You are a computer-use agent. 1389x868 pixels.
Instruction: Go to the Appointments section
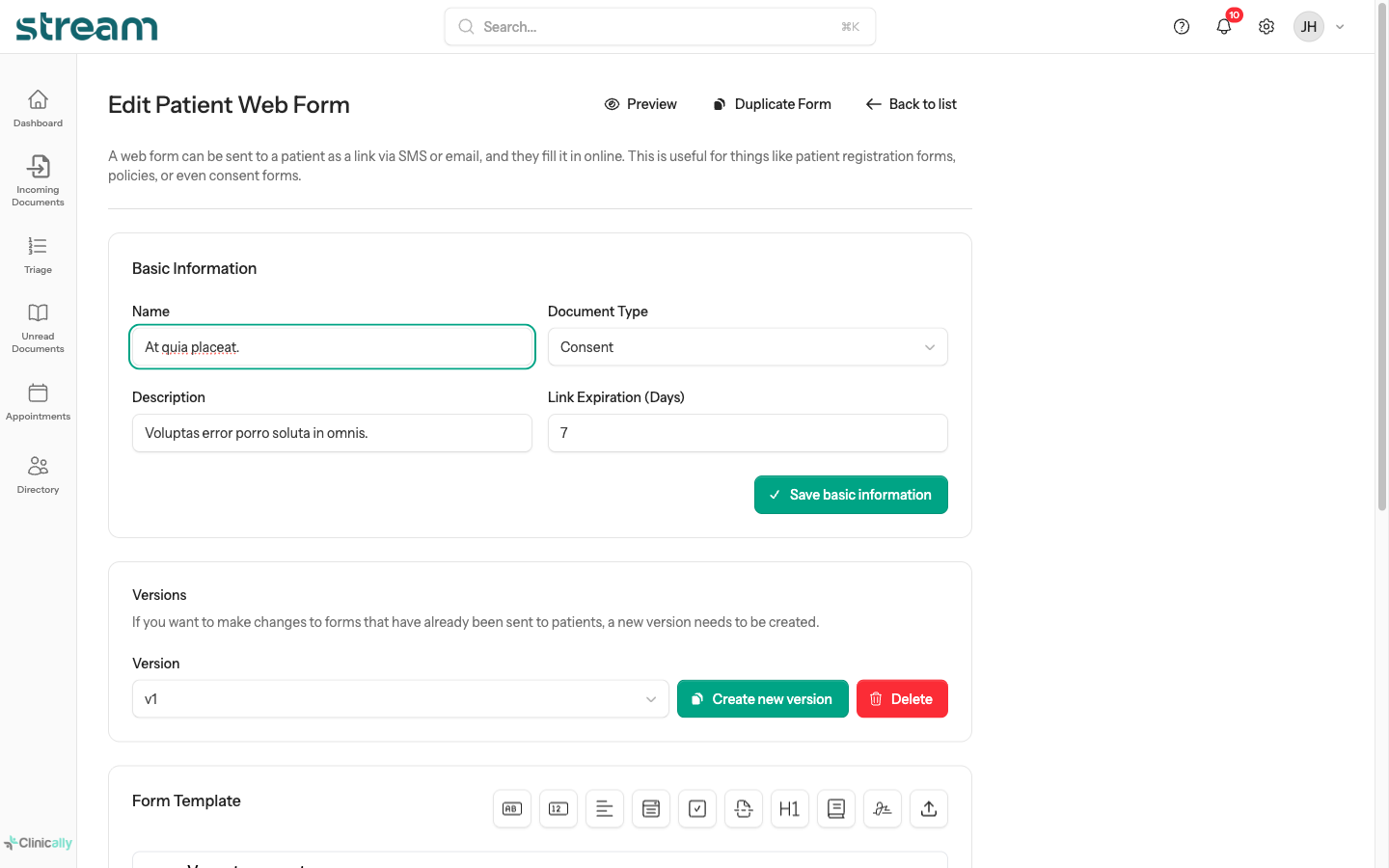38,400
